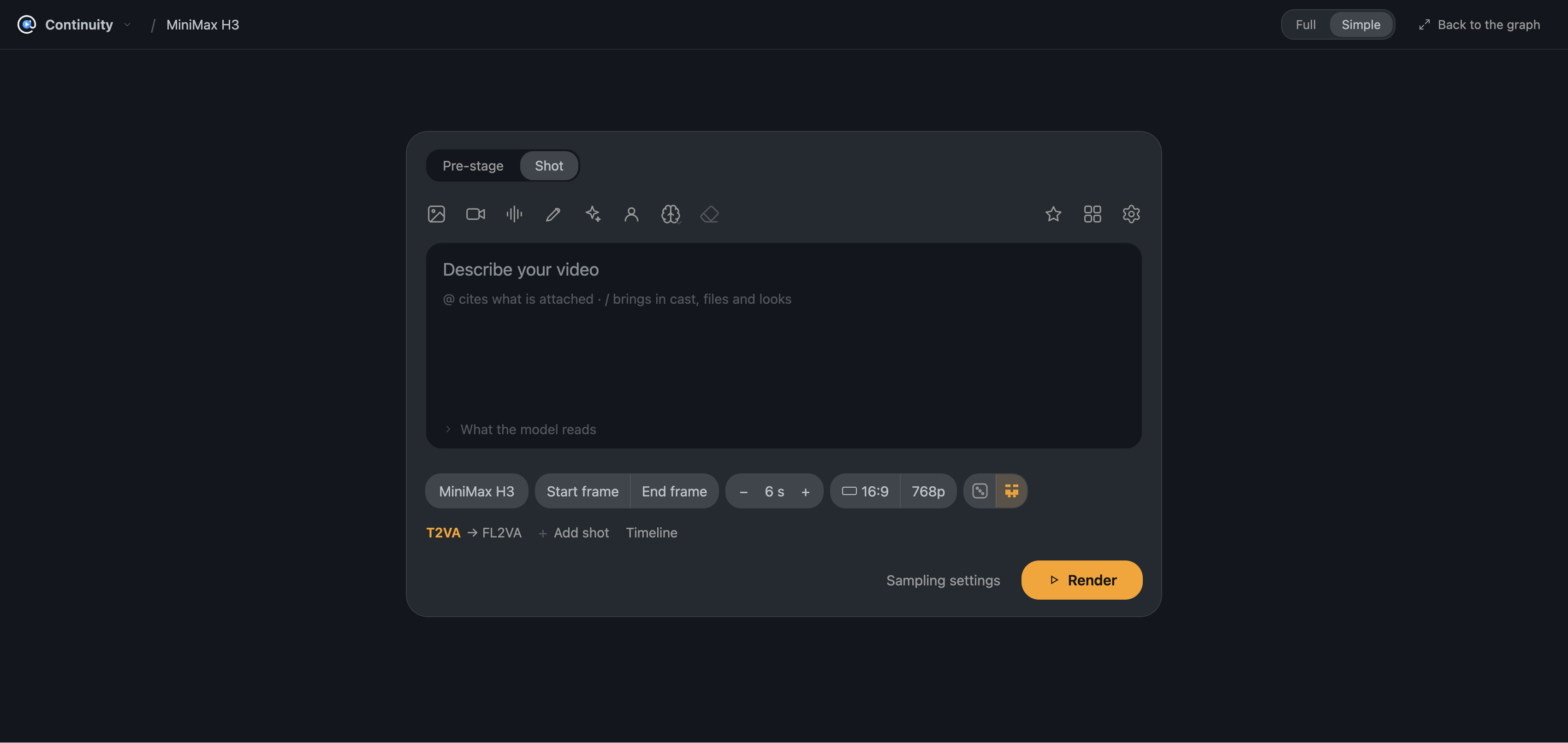This screenshot has width=1568, height=743.
Task: Toggle the dice random seed icon
Action: (x=980, y=491)
